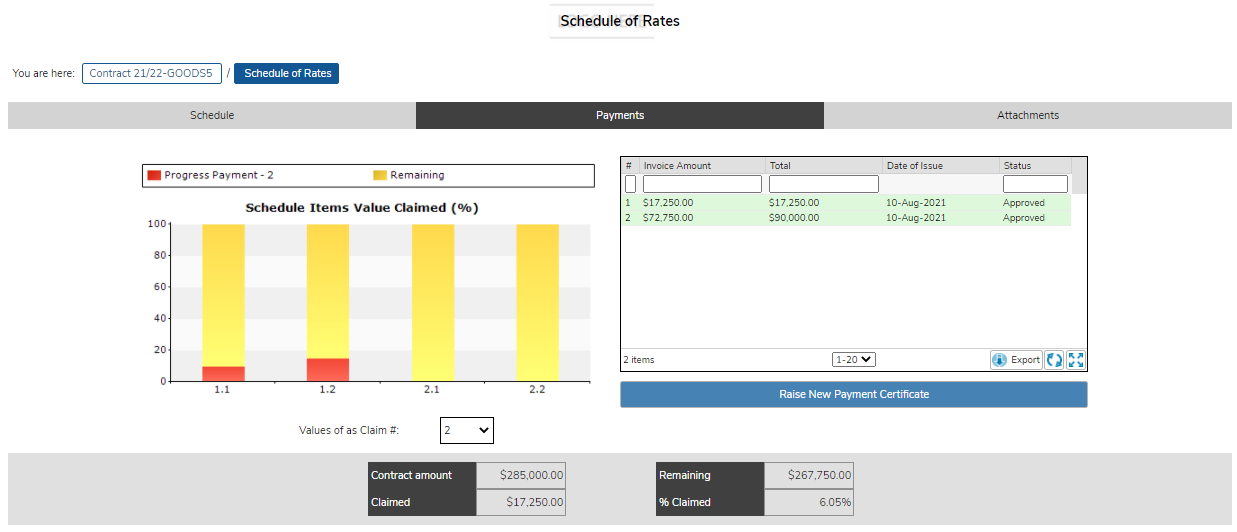The image size is (1237, 532).
Task: Click the red claimed segment of bar 1.1
Action: click(x=223, y=374)
